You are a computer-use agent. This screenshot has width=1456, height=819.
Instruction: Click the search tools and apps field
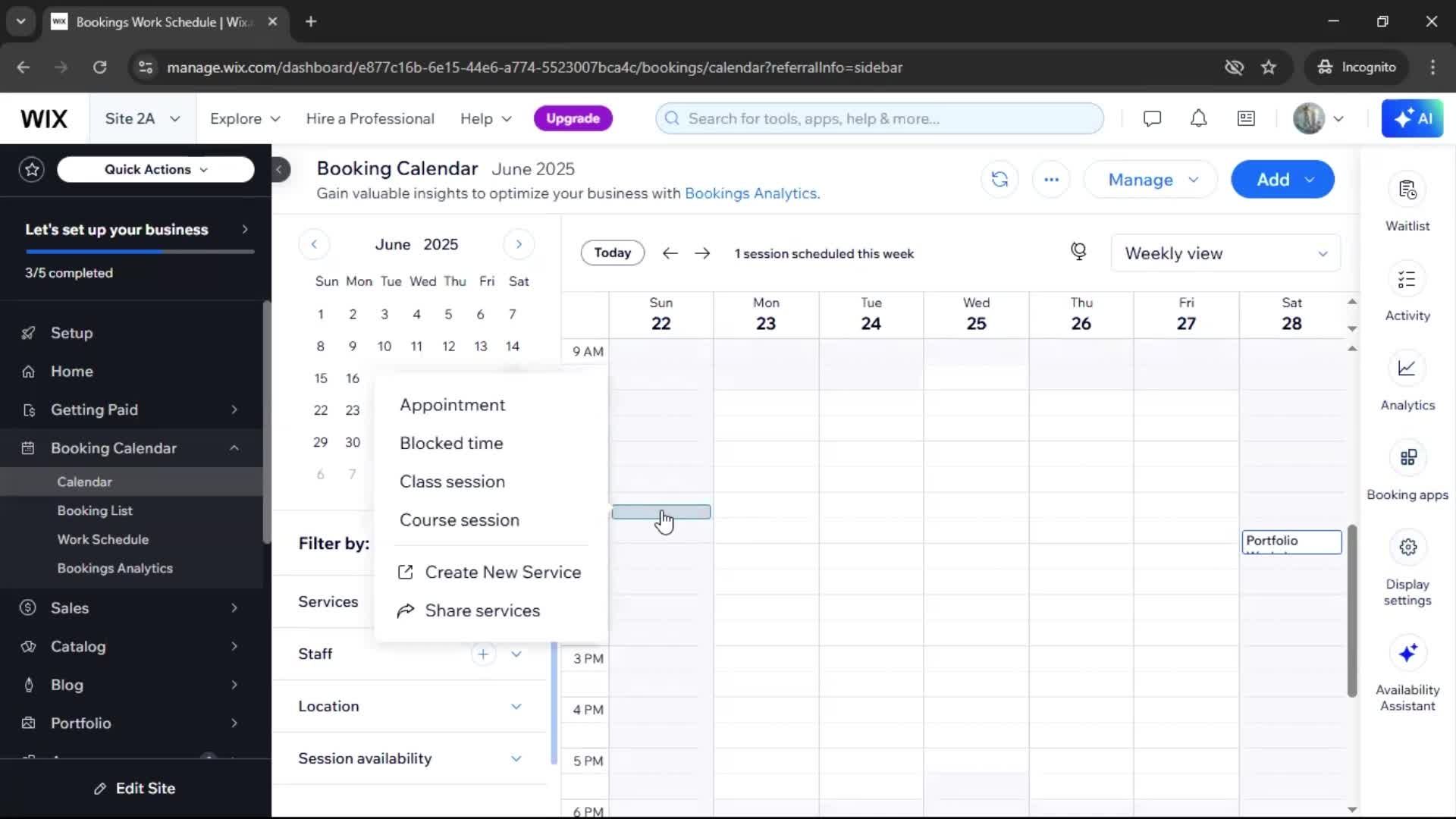tap(880, 118)
